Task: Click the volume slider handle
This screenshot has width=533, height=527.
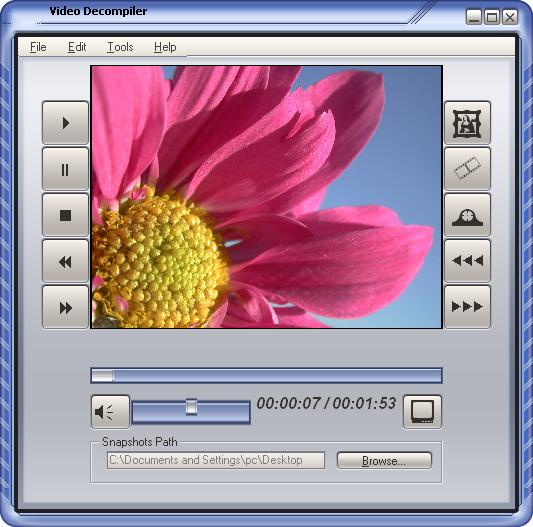Action: coord(191,407)
